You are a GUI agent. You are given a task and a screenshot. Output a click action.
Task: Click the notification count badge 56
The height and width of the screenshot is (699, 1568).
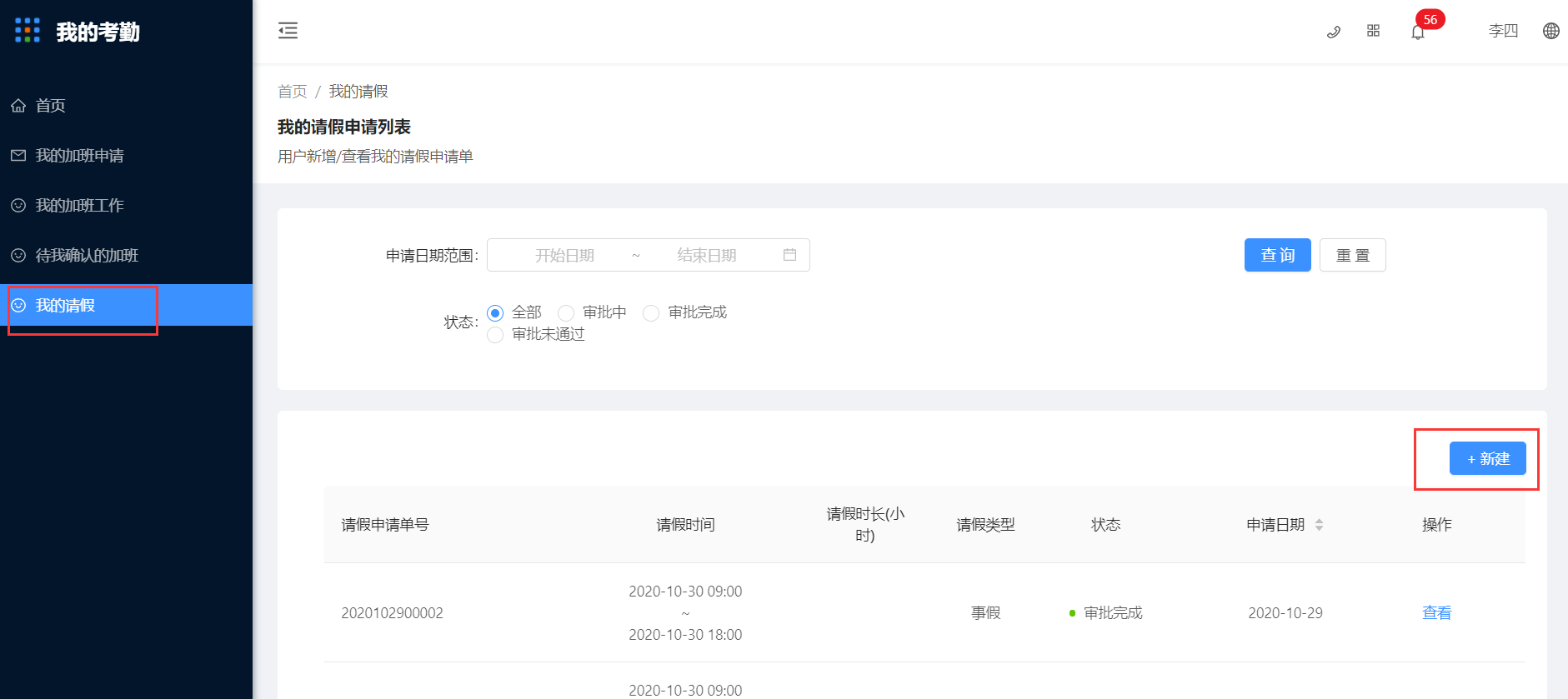[x=1430, y=19]
